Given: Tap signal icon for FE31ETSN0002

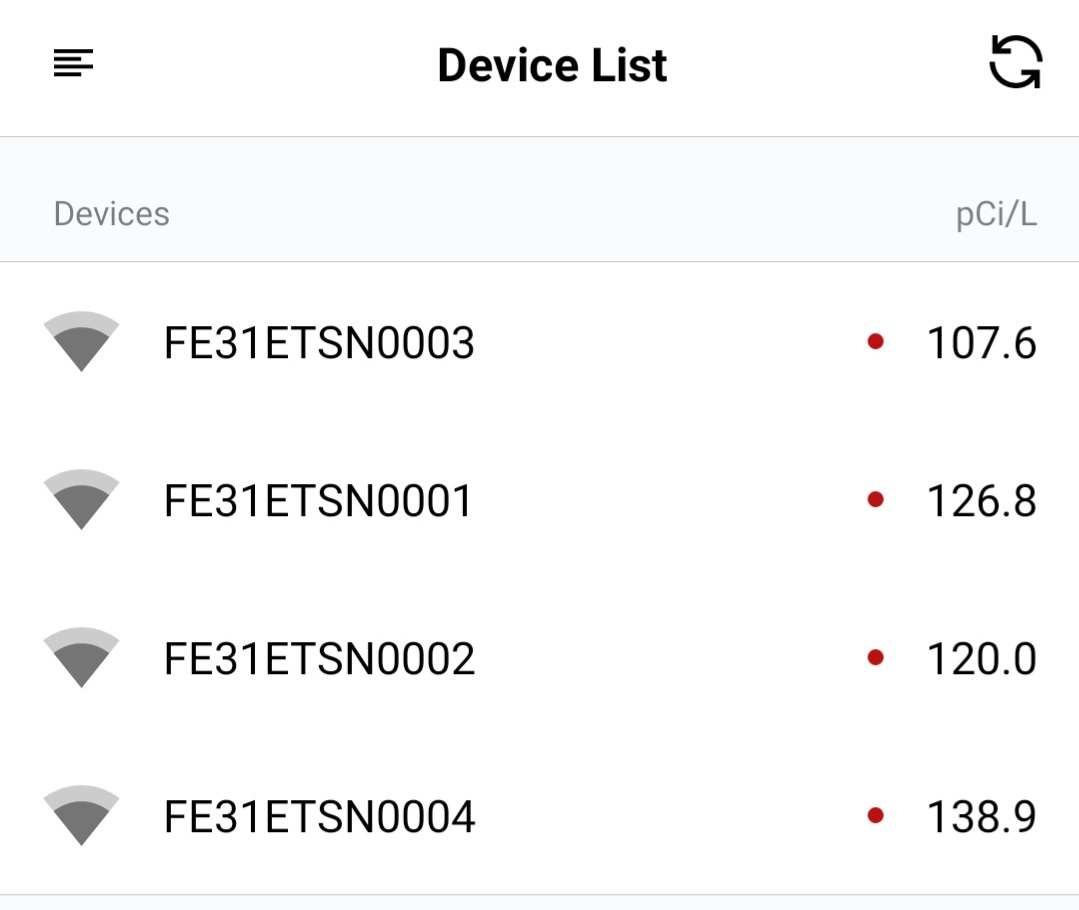Looking at the screenshot, I should click(81, 657).
